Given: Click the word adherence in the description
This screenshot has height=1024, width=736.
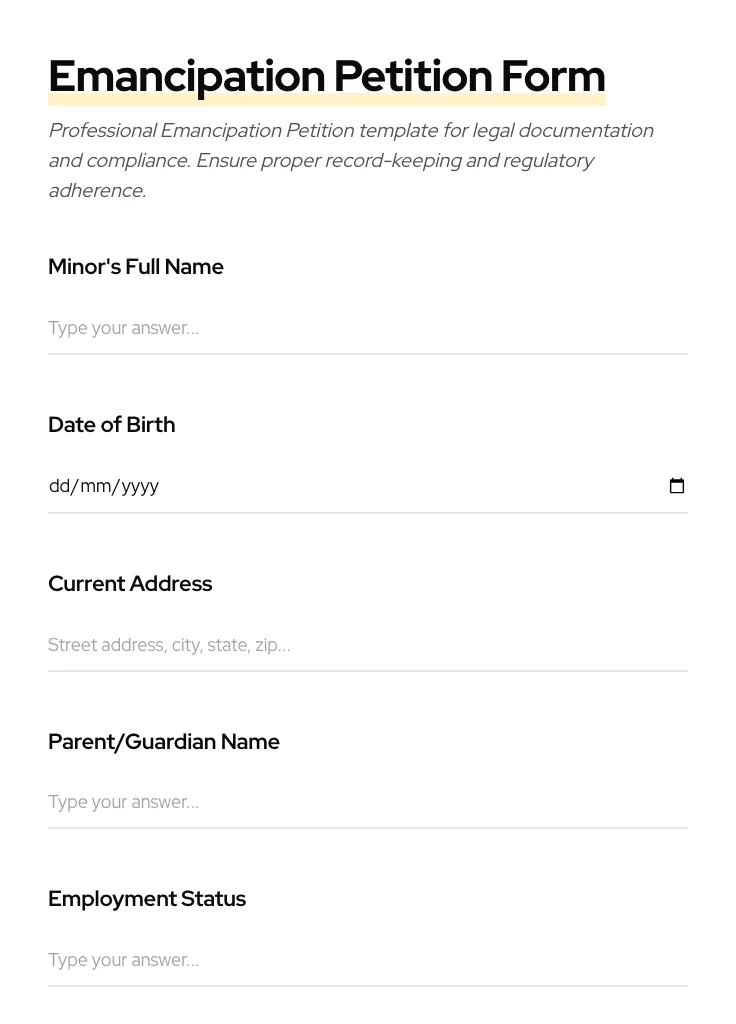Looking at the screenshot, I should point(97,191).
